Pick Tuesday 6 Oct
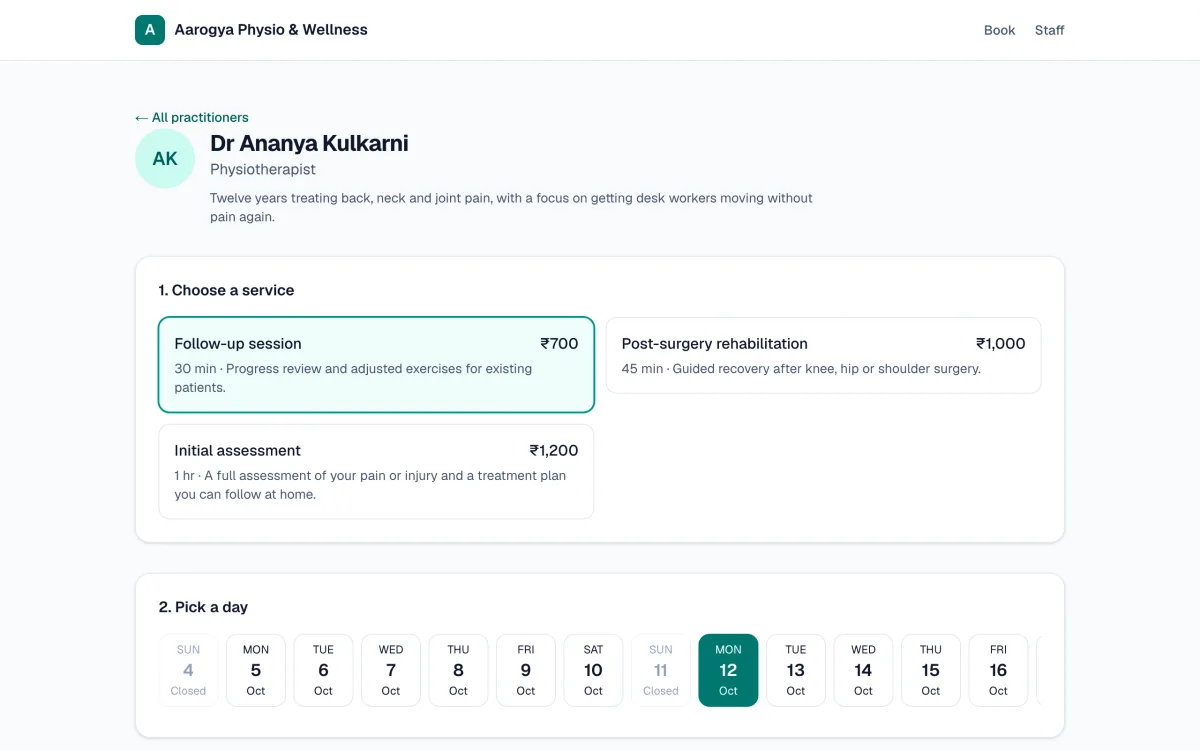The image size is (1200, 750). pos(323,670)
